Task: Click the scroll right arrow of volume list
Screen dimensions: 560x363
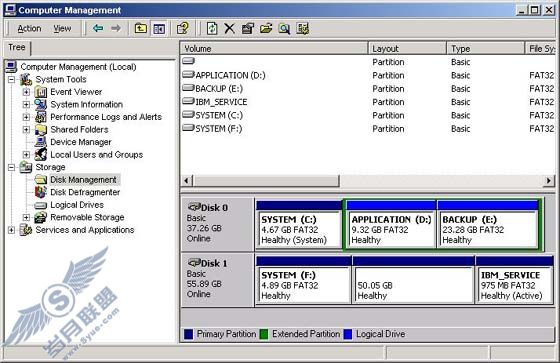Action: point(549,181)
